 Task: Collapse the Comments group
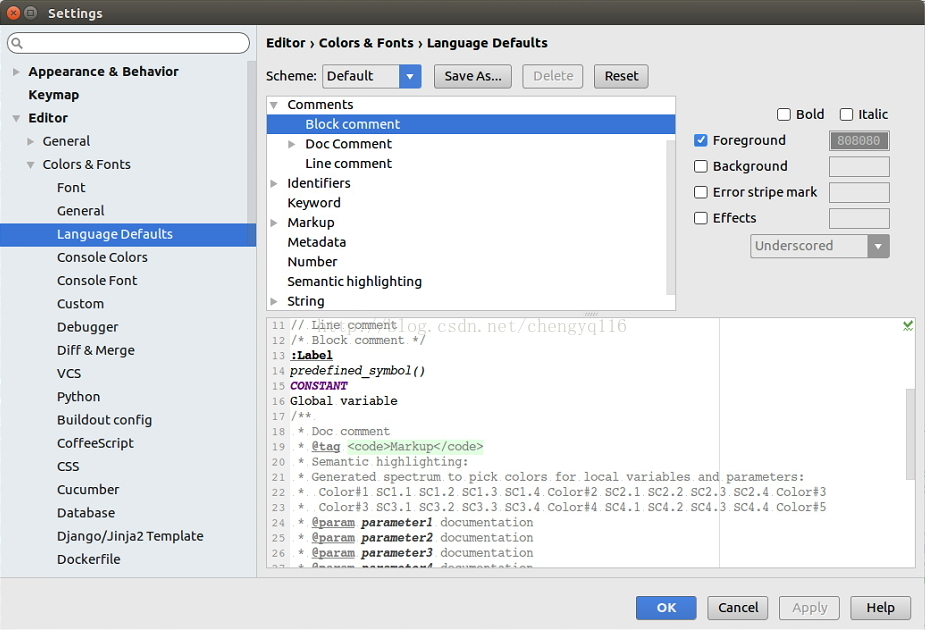273,104
